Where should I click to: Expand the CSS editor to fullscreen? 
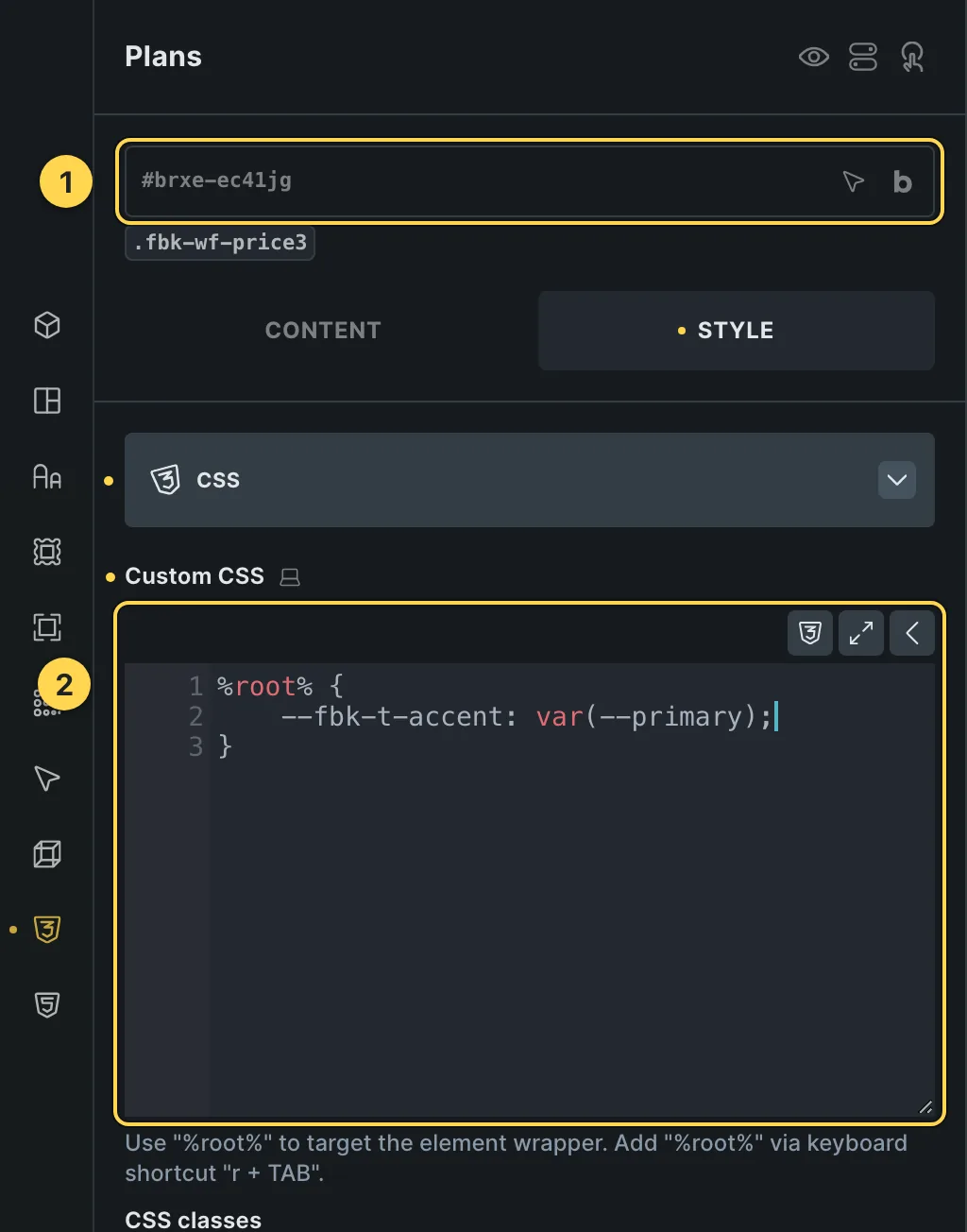861,633
